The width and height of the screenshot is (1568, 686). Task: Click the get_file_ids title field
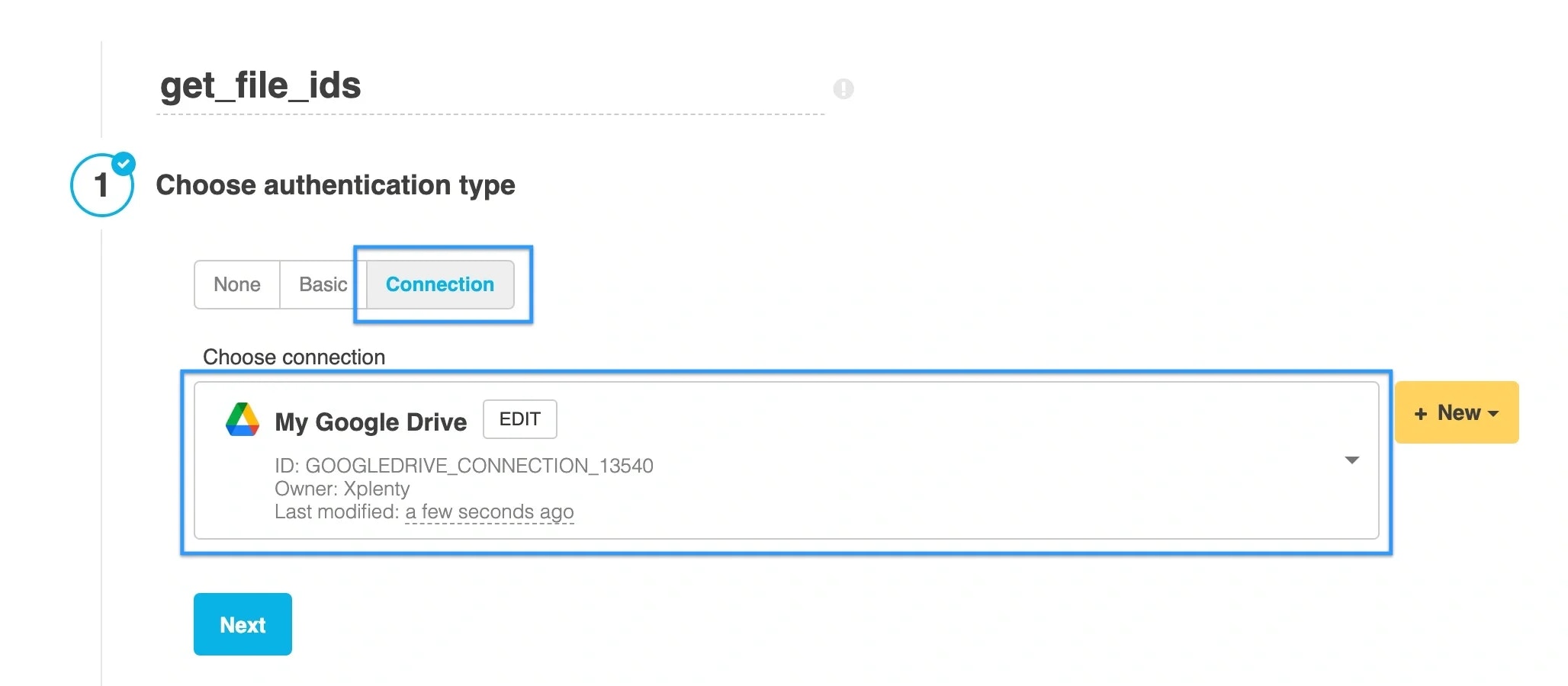(261, 86)
